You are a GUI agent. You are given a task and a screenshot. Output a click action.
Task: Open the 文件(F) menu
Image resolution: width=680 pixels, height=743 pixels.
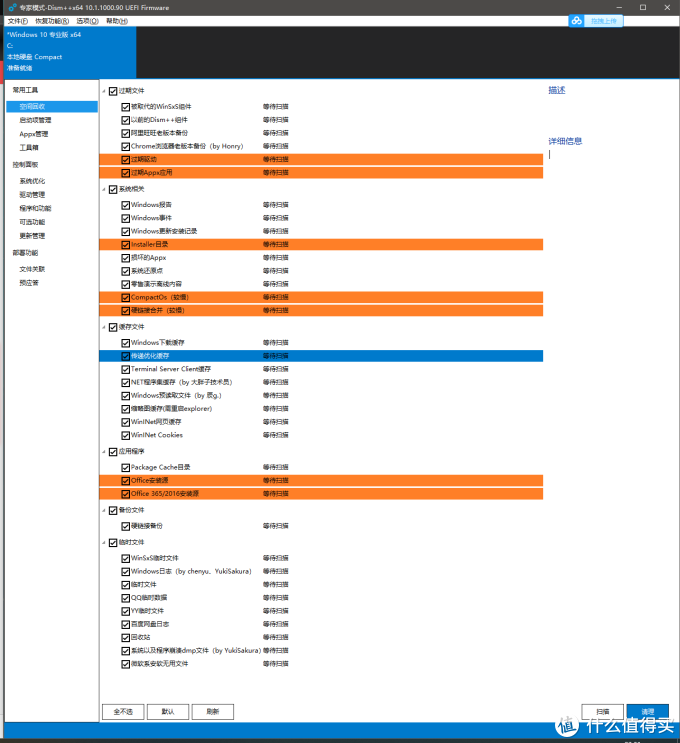click(18, 21)
